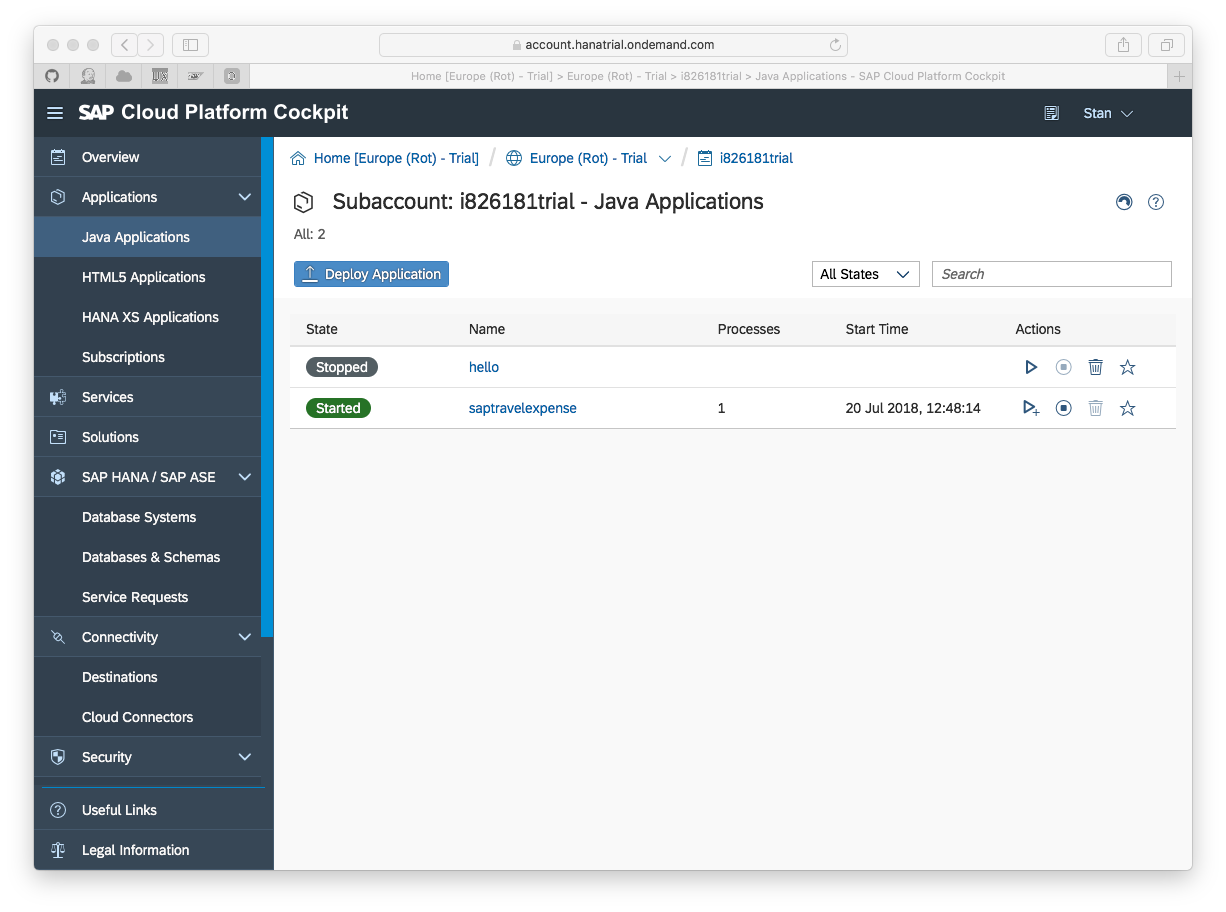1226x912 pixels.
Task: Open Database Systems
Action: (x=147, y=517)
